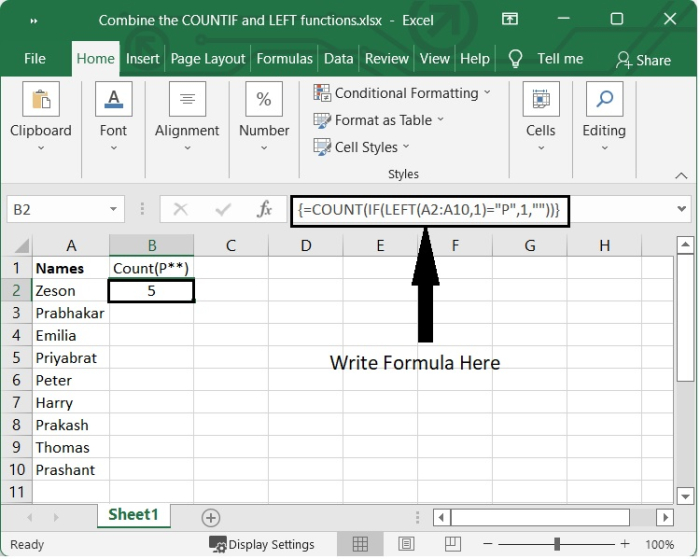Screen dimensions: 700x559
Task: Add a new sheet with plus icon
Action: click(210, 518)
